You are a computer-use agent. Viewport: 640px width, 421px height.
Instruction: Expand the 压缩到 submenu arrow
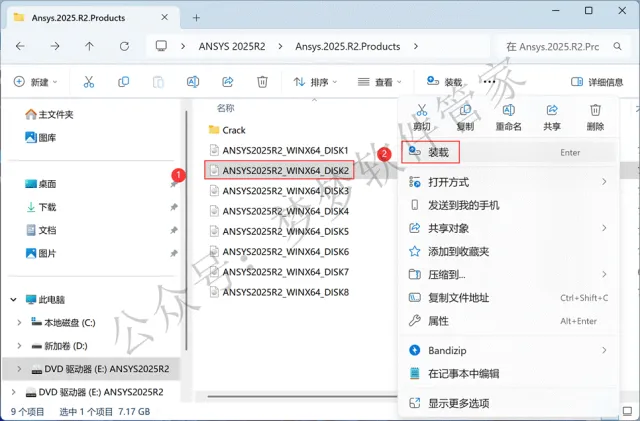coord(604,274)
